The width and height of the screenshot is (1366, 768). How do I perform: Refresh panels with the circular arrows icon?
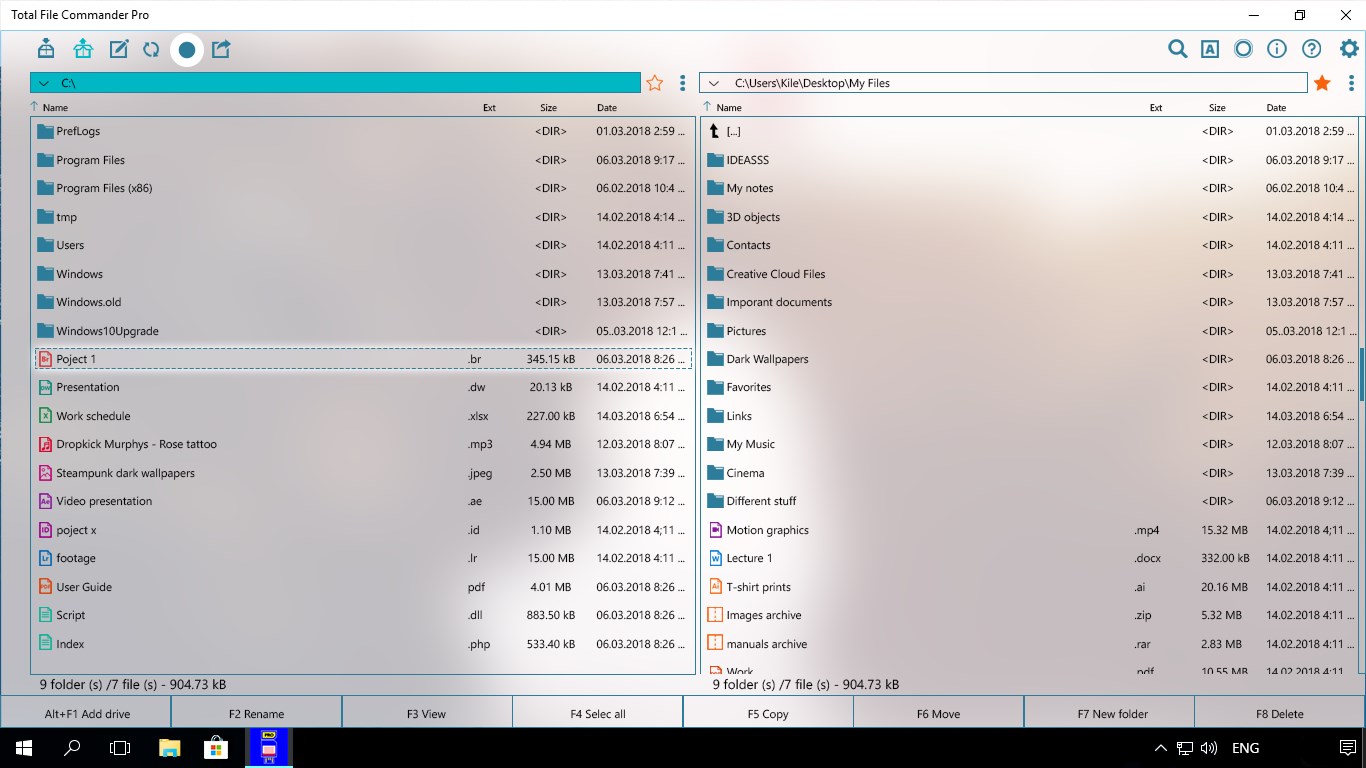tap(151, 49)
